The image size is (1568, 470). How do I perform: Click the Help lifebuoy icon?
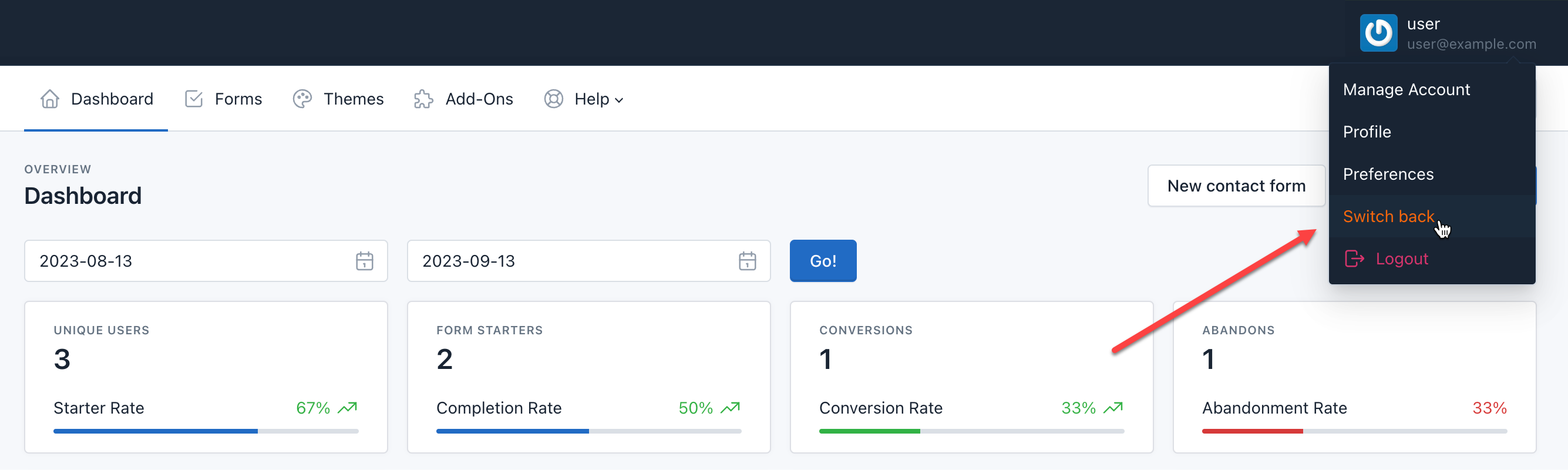coord(553,99)
